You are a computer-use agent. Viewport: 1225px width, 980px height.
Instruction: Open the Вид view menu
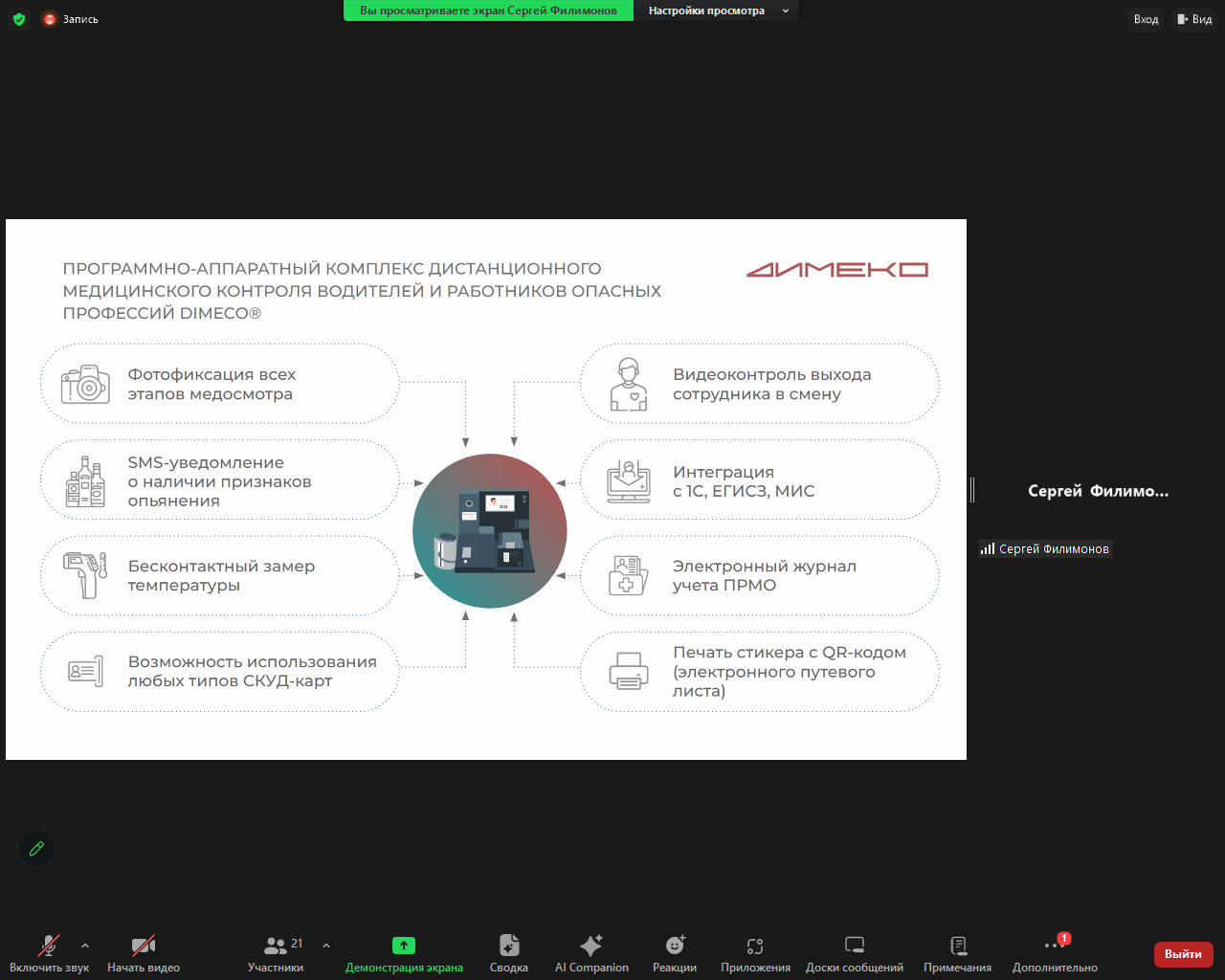[x=1194, y=19]
